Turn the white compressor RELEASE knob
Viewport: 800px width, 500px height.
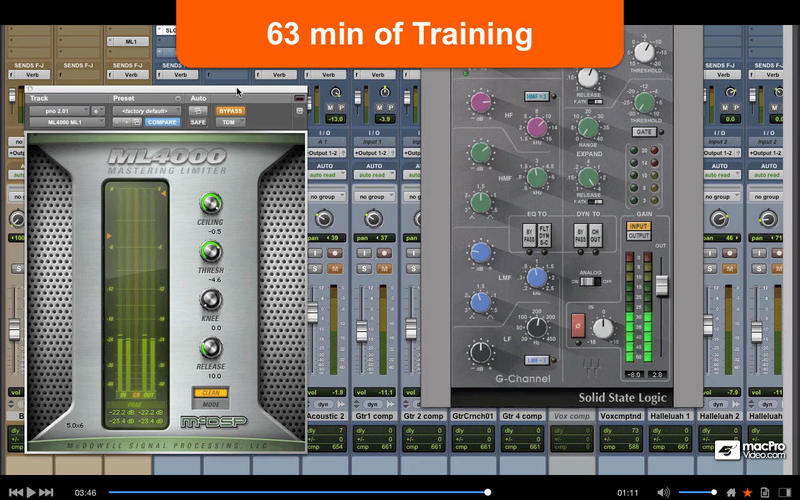pos(588,78)
